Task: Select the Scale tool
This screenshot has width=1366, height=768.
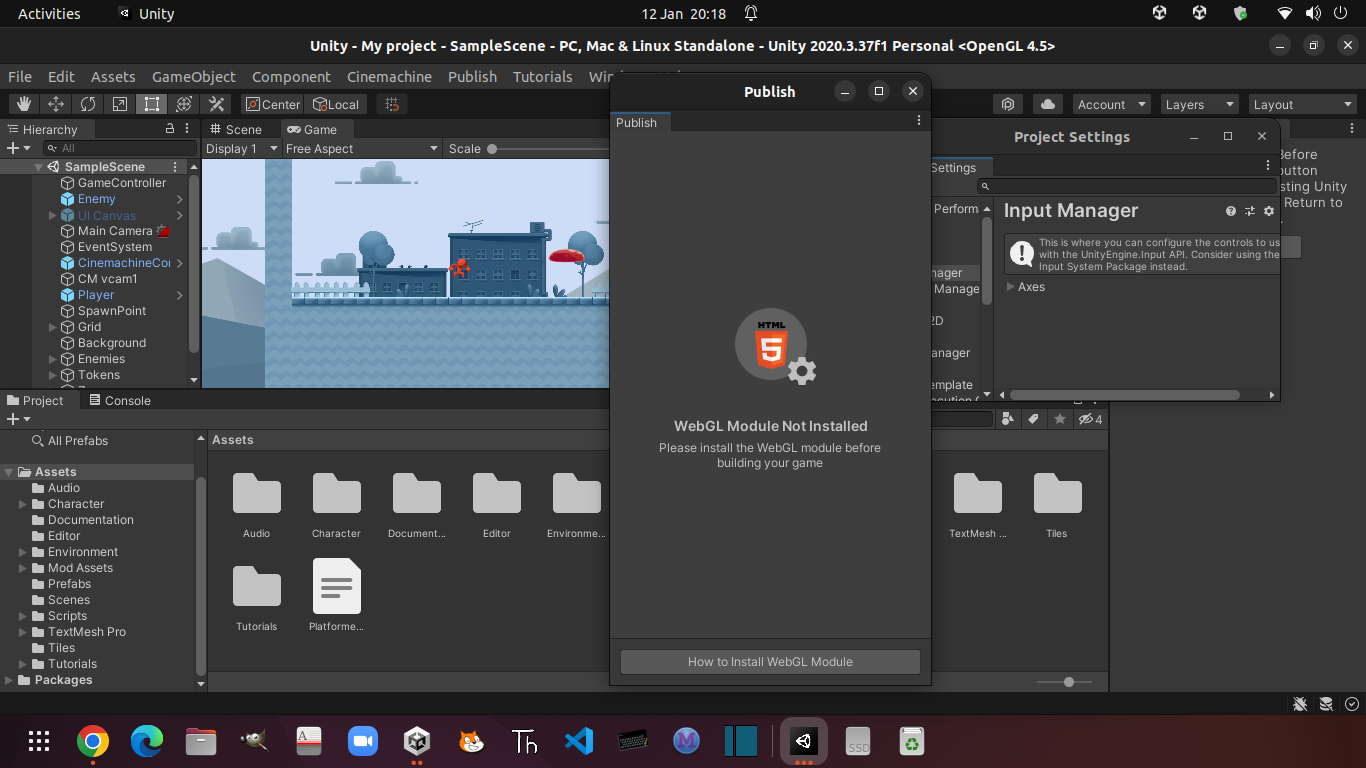Action: point(120,104)
